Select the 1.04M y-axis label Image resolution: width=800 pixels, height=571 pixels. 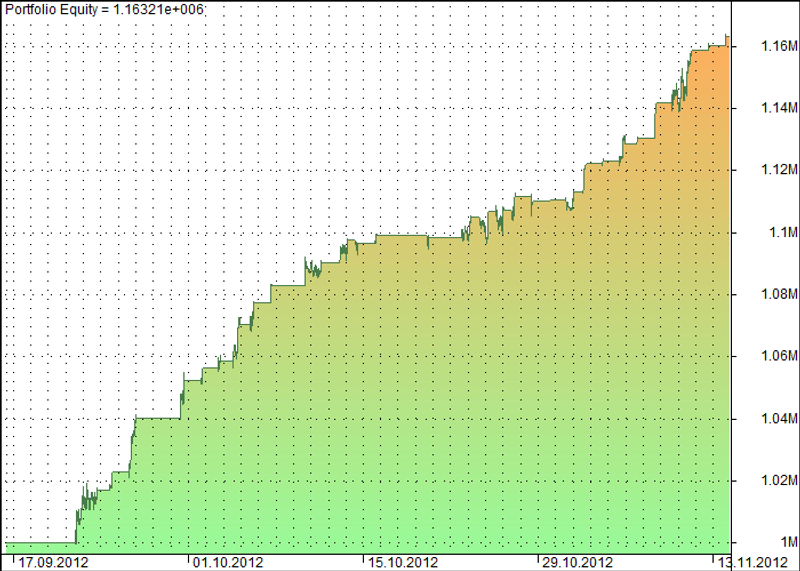[x=779, y=418]
